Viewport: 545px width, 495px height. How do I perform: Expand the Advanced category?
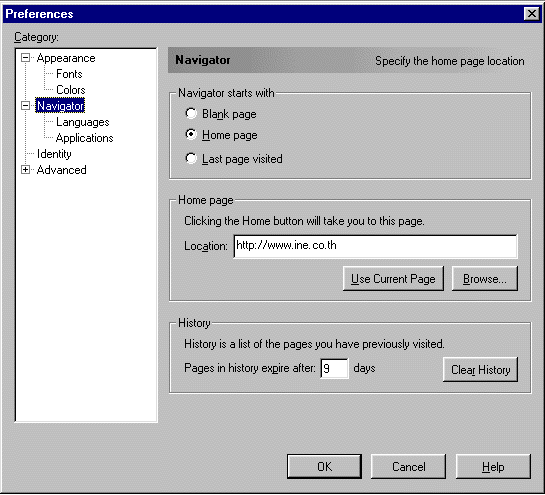[x=25, y=170]
